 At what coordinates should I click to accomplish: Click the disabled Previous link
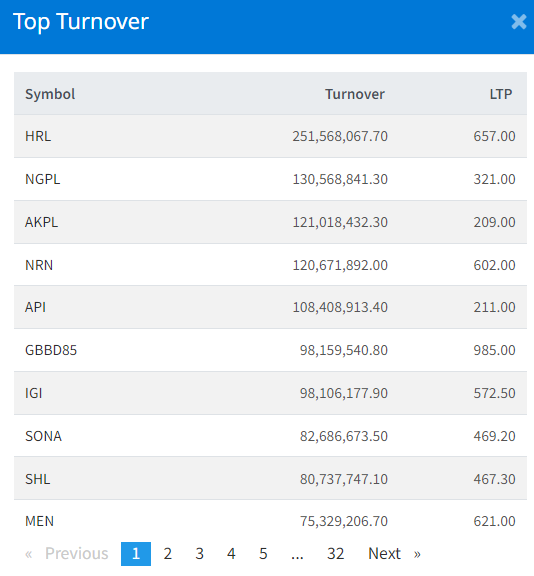(66, 554)
